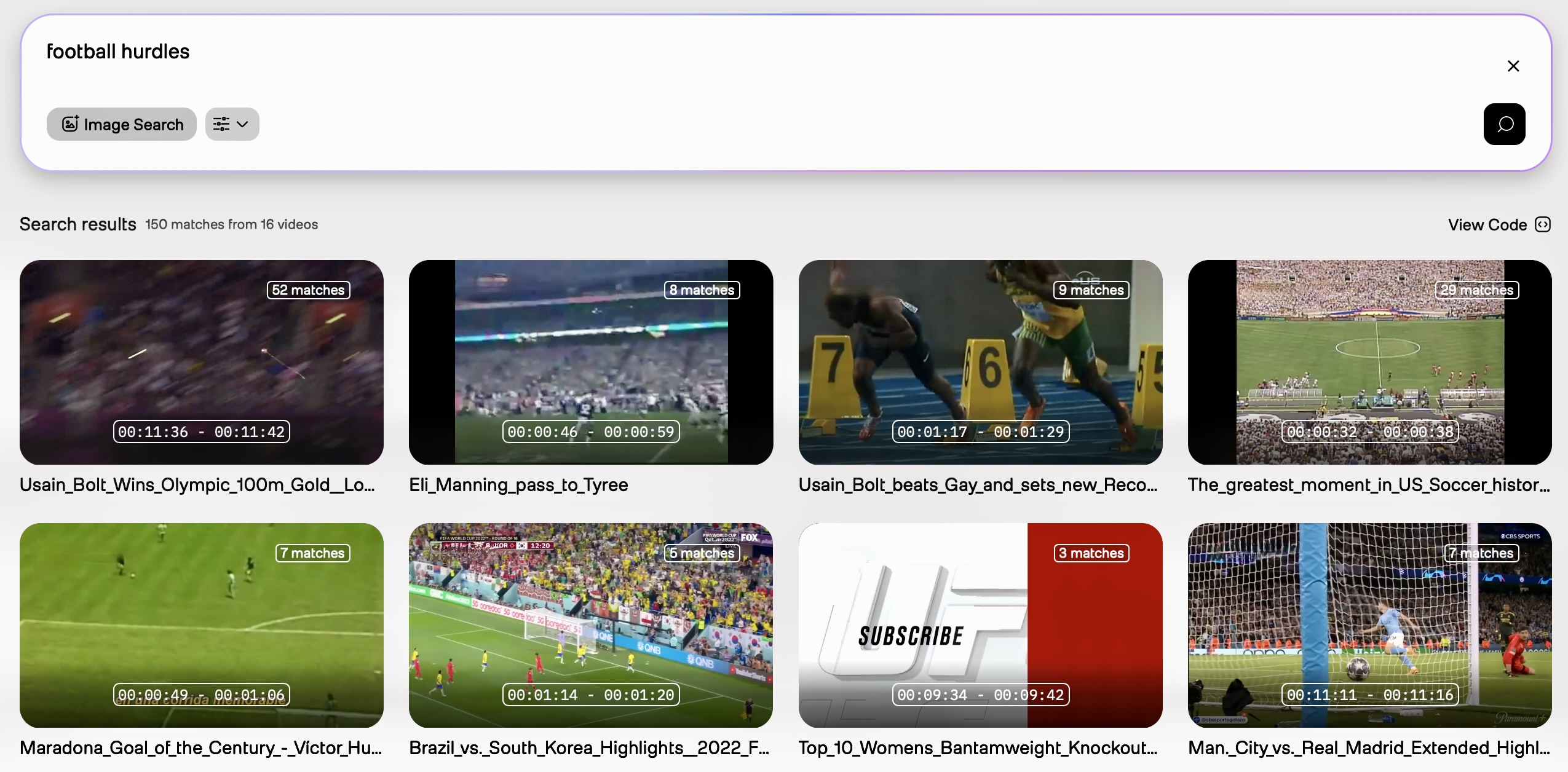Image resolution: width=1568 pixels, height=772 pixels.
Task: Click the Eli_Manning_pass_to_Tyree title
Action: pos(518,485)
